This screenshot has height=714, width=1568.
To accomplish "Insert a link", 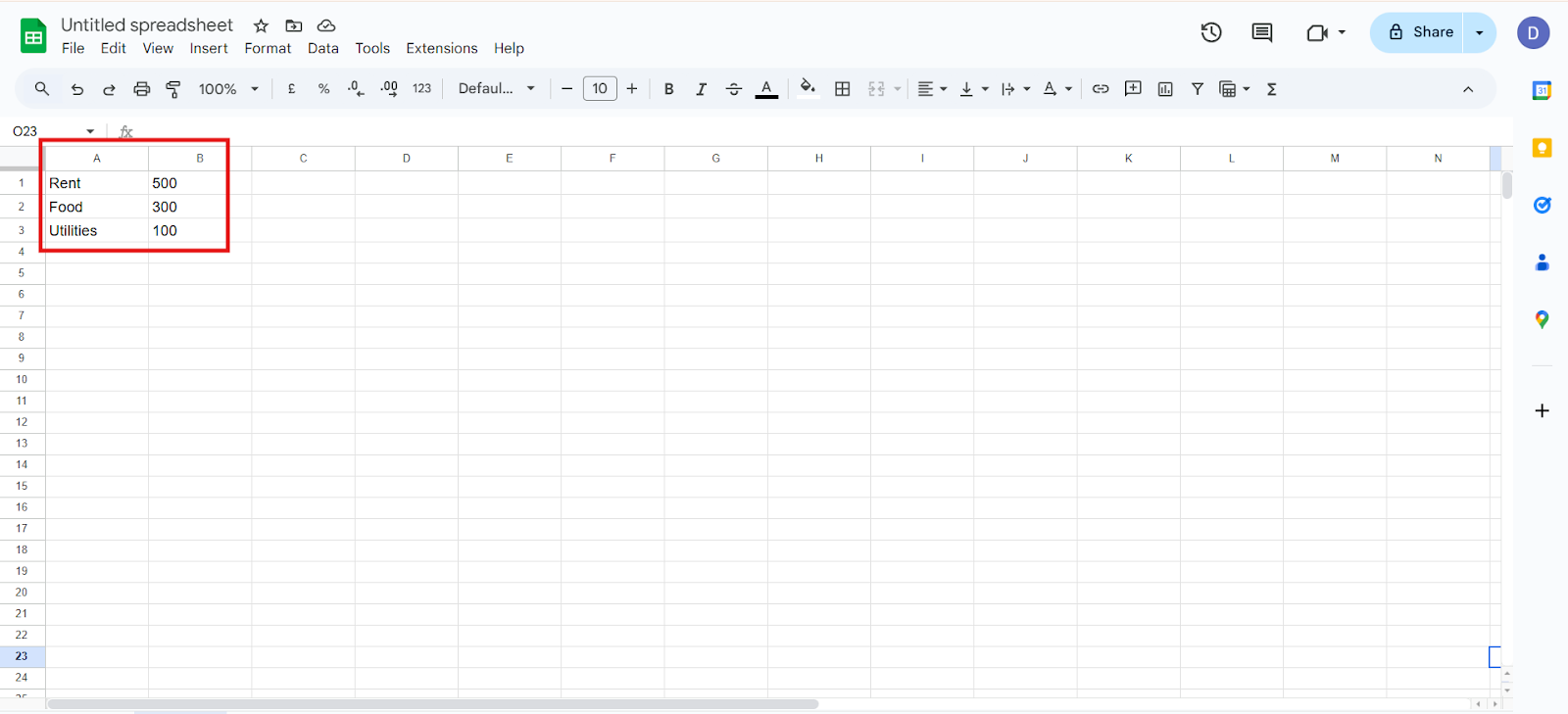I will point(1101,89).
